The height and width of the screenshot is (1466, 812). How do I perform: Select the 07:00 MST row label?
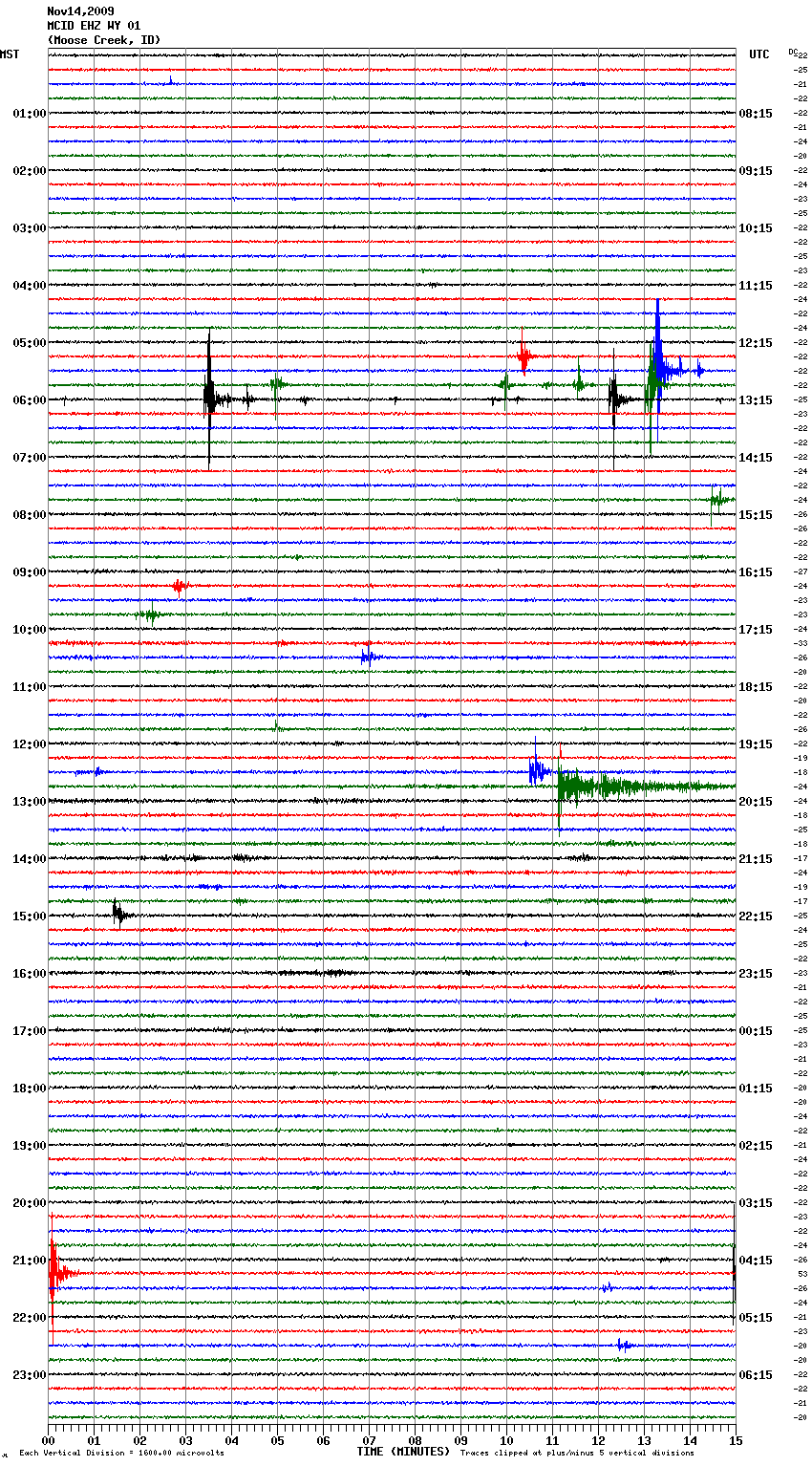point(30,458)
